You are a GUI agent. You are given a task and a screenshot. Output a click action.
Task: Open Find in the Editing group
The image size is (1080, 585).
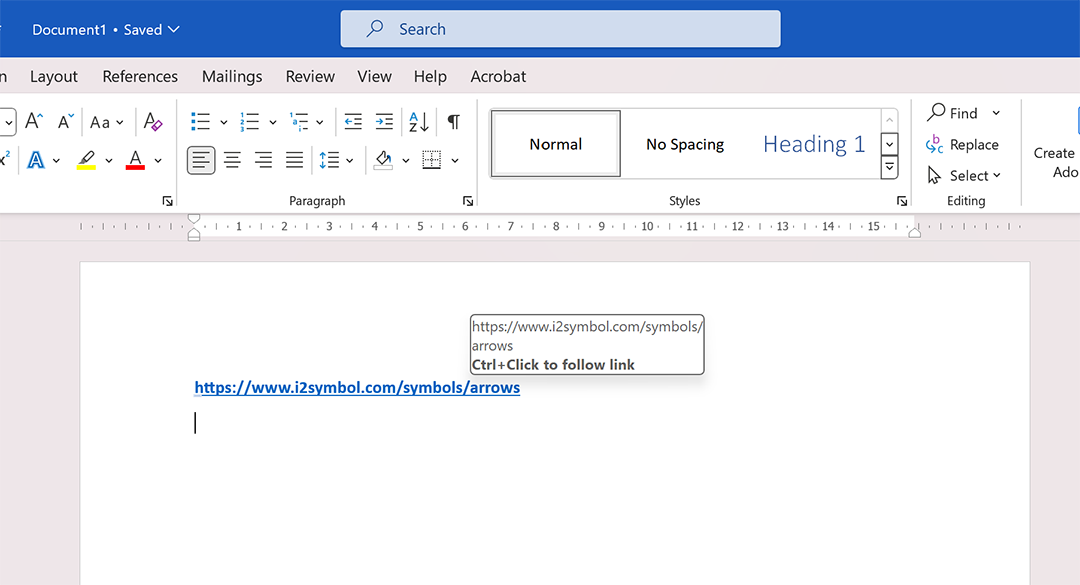[953, 113]
